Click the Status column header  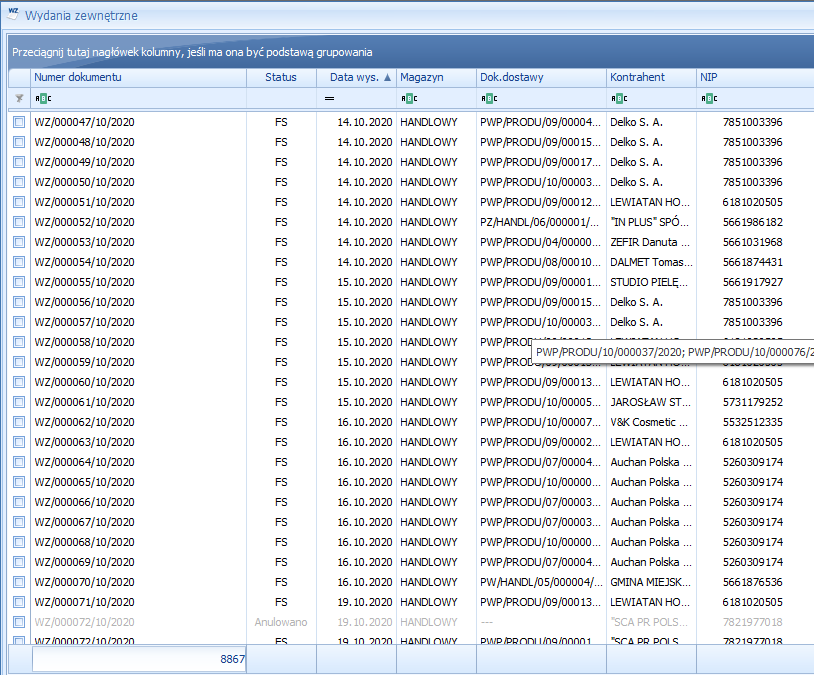(x=281, y=77)
